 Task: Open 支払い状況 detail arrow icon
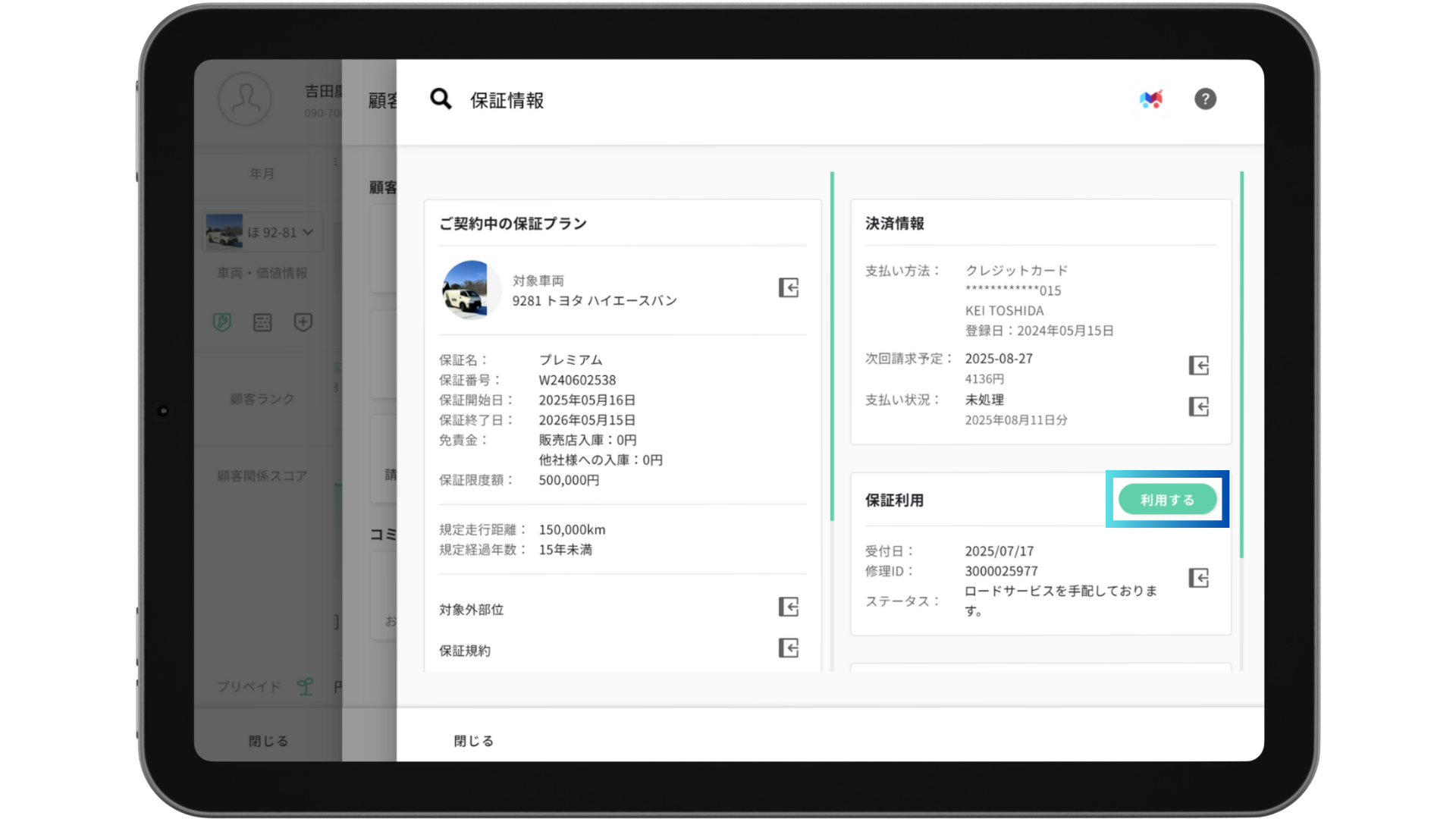(x=1198, y=407)
